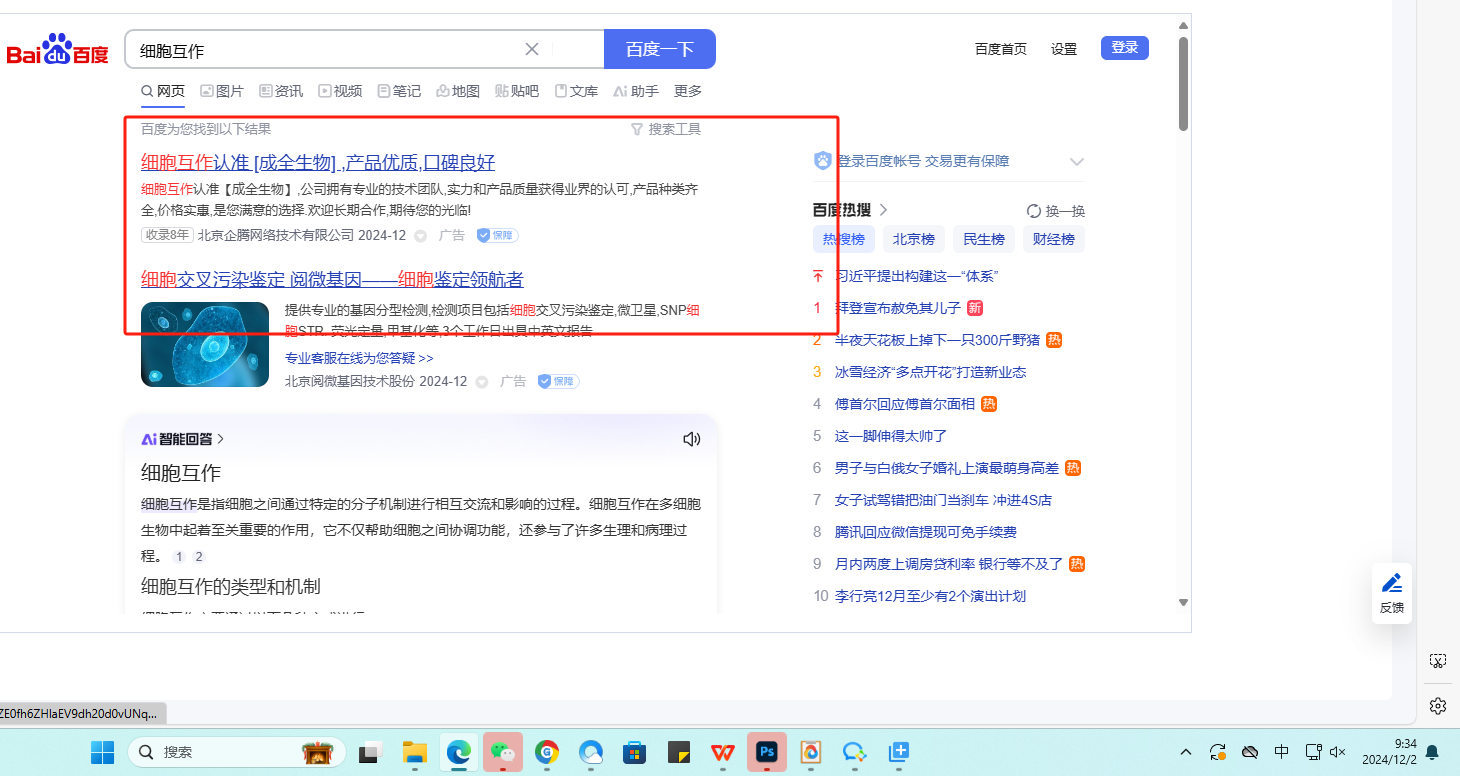The image size is (1460, 776).
Task: Switch to the 视频 tab
Action: (340, 91)
